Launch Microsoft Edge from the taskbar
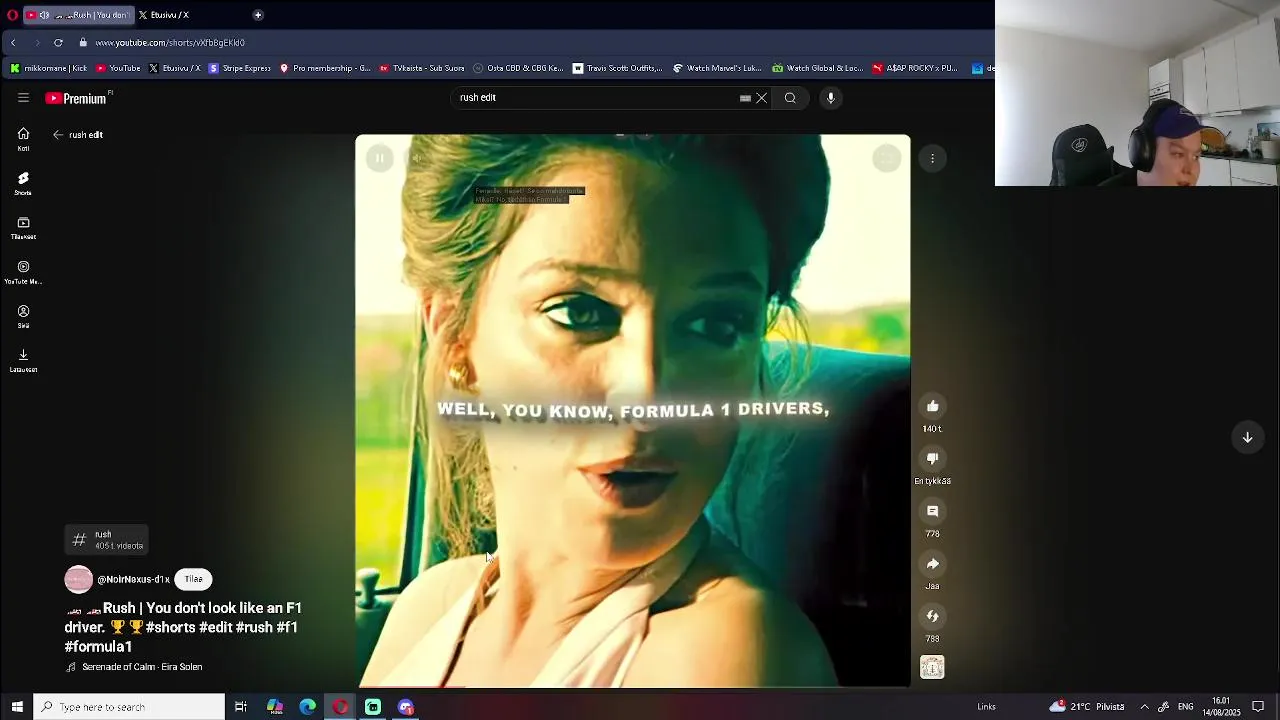The height and width of the screenshot is (720, 1280). (x=308, y=707)
